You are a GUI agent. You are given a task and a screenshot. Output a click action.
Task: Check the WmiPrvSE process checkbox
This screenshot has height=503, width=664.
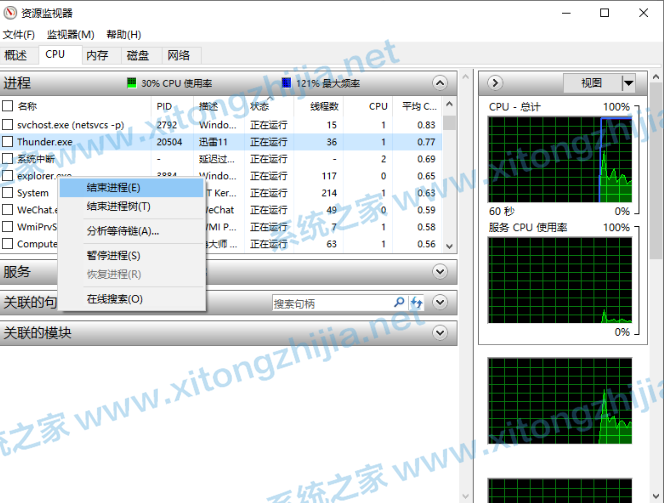(8, 227)
